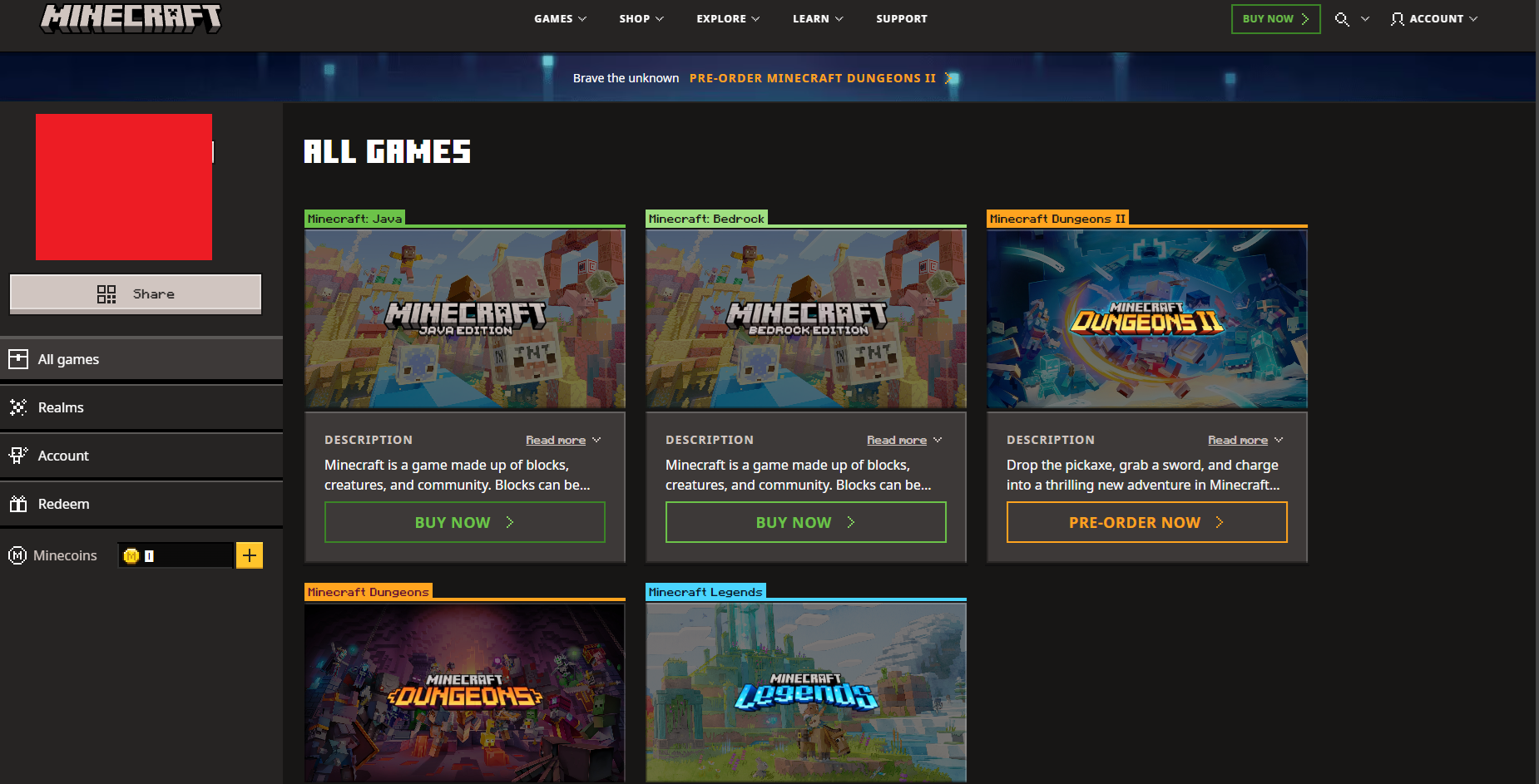Open the Support menu item
Viewport: 1539px width, 784px height.
tap(902, 19)
